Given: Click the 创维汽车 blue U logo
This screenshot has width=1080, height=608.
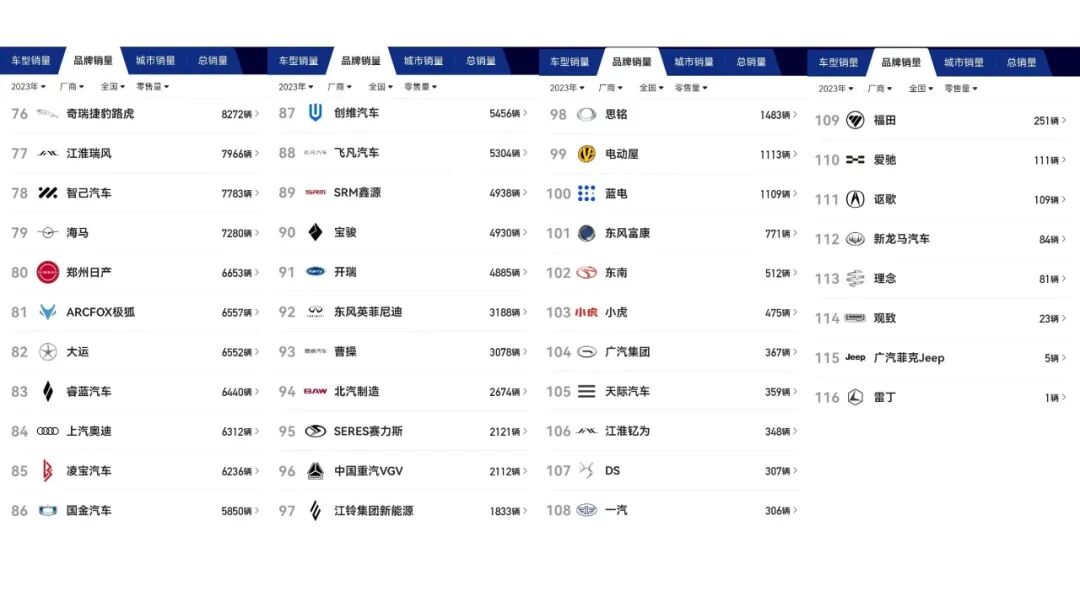Looking at the screenshot, I should tap(315, 112).
